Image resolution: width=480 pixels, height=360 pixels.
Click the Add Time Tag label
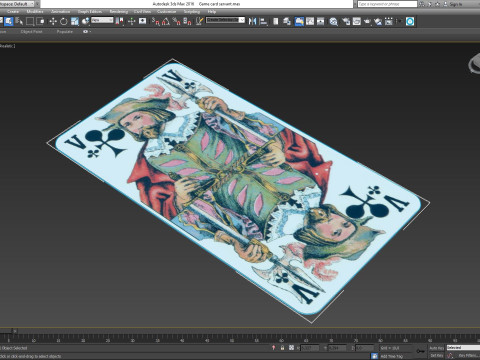click(x=391, y=356)
